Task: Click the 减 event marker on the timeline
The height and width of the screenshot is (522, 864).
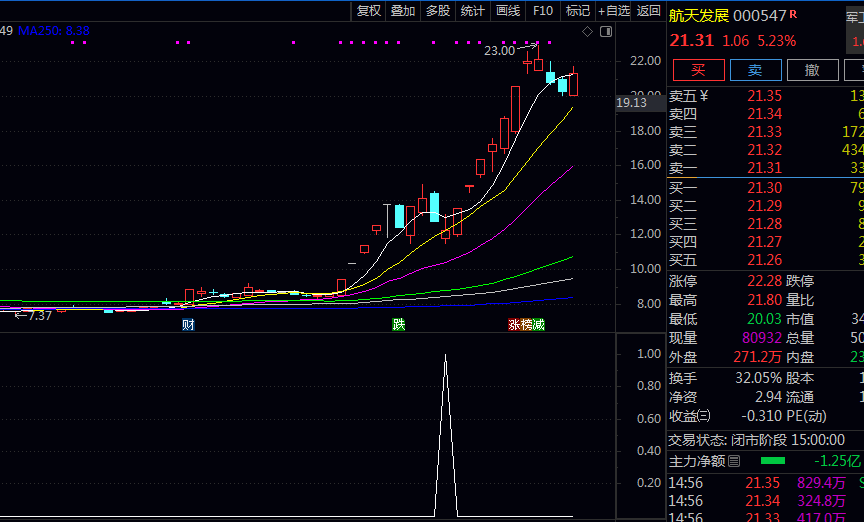Action: (x=539, y=325)
